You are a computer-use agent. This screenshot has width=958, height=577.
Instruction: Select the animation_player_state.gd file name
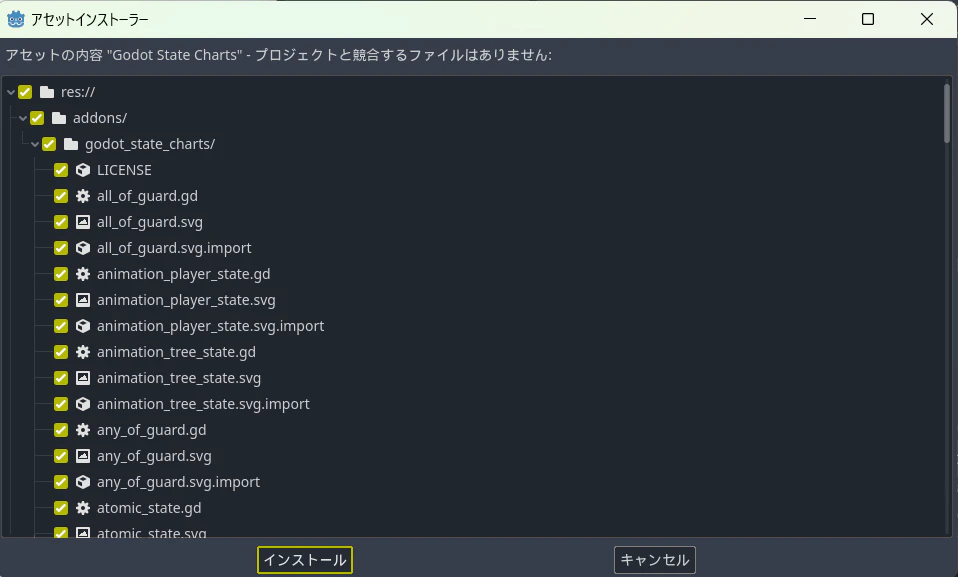click(183, 274)
